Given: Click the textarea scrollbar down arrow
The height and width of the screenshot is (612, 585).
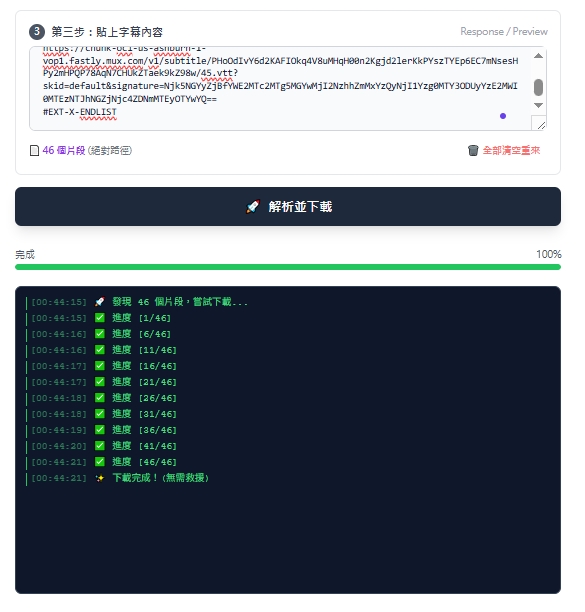Looking at the screenshot, I should pyautogui.click(x=538, y=105).
